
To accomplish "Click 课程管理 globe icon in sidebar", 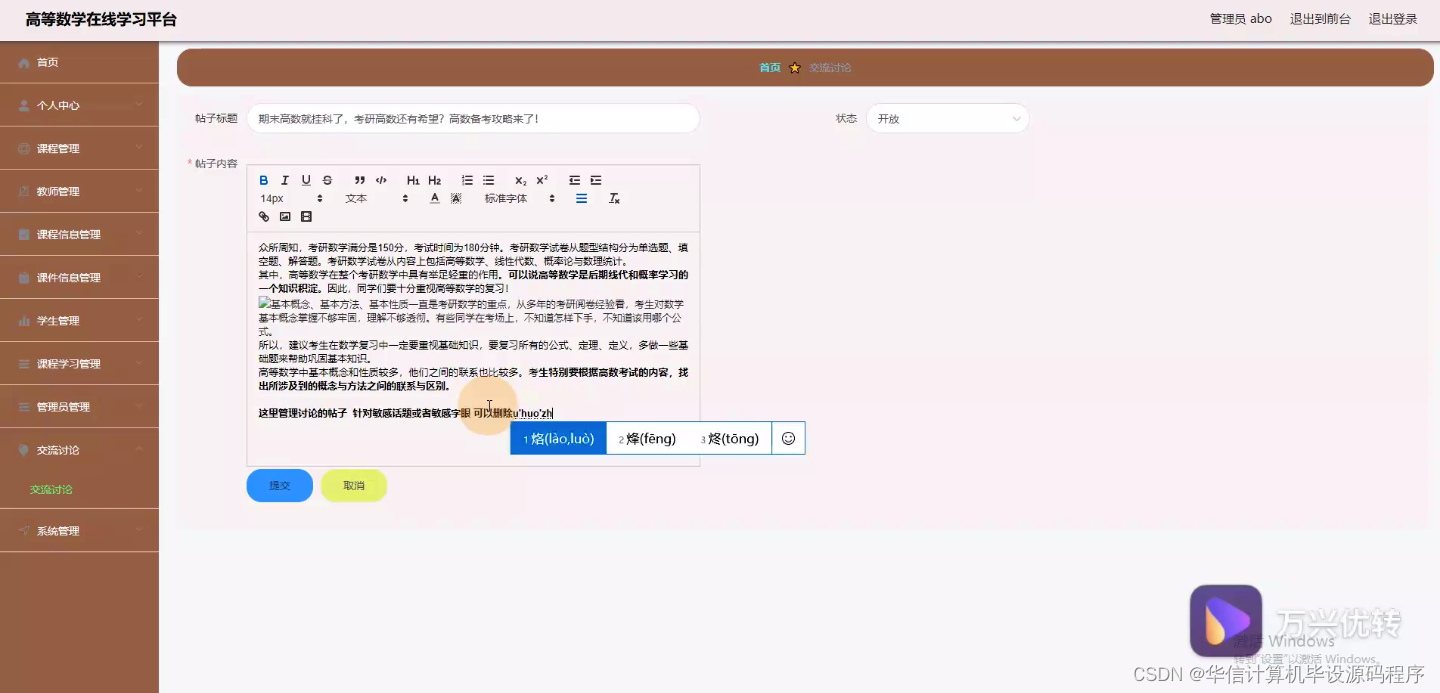I will click(24, 148).
